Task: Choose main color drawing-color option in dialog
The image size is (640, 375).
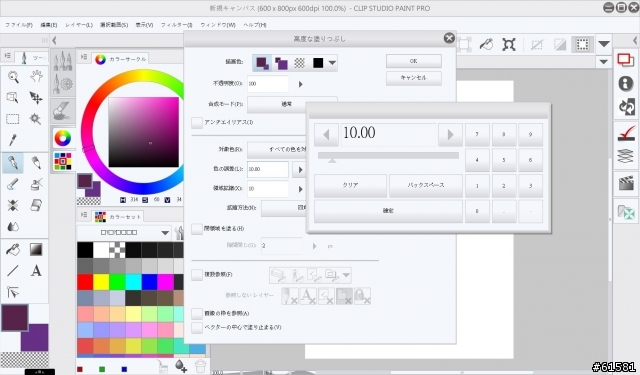Action: point(262,63)
